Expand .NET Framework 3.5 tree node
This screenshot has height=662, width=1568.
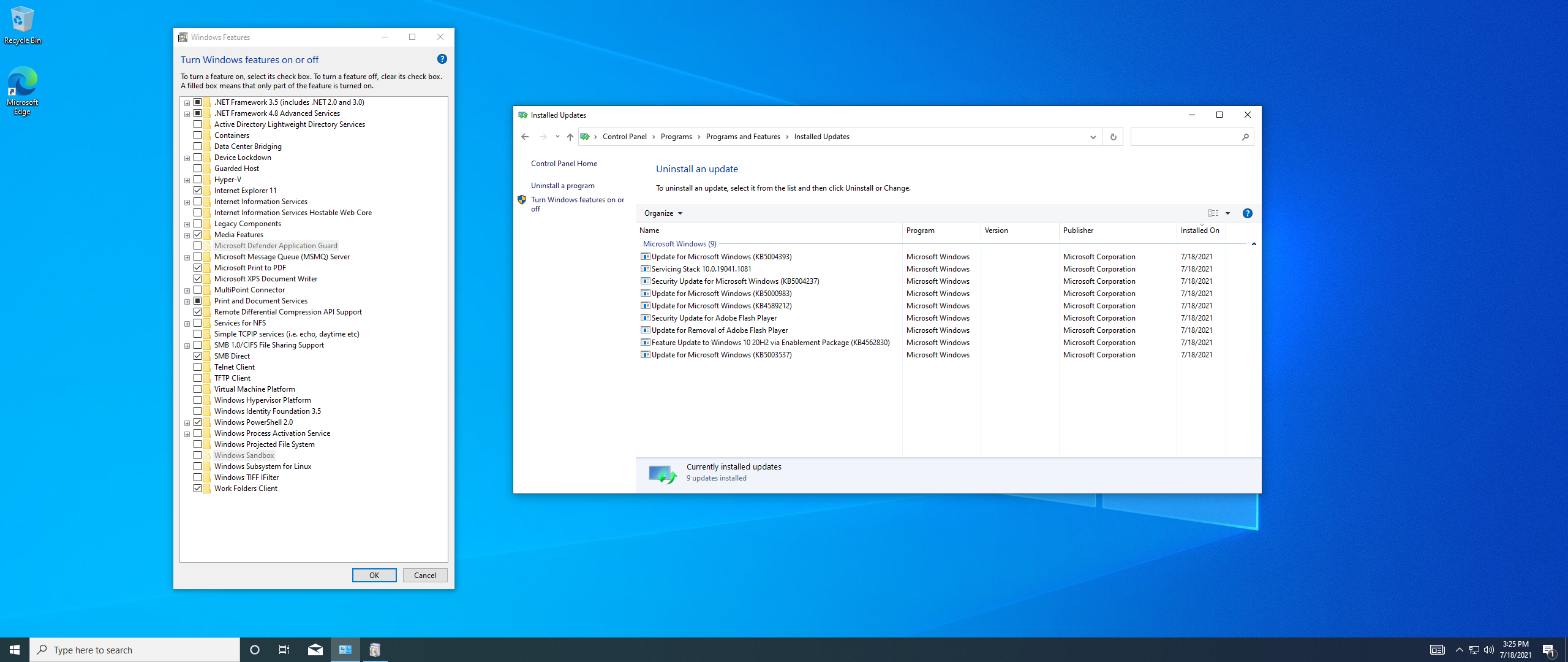pyautogui.click(x=187, y=103)
